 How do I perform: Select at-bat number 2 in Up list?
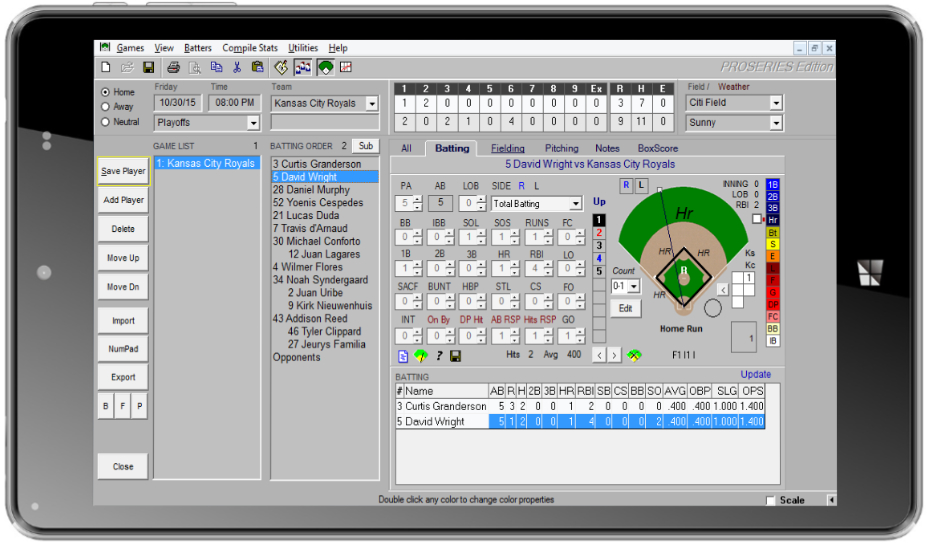coord(599,232)
